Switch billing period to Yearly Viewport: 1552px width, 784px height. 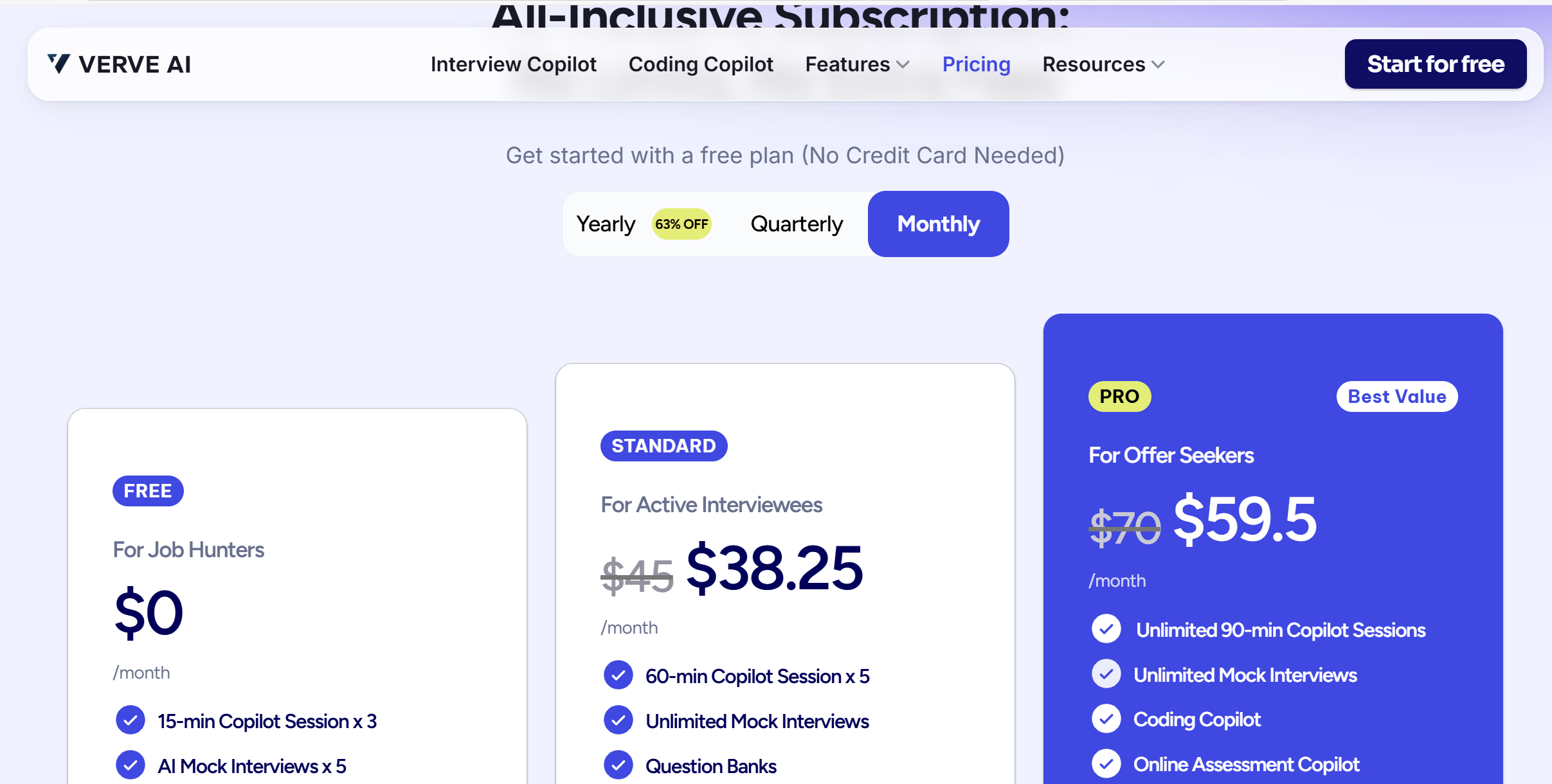pos(606,224)
